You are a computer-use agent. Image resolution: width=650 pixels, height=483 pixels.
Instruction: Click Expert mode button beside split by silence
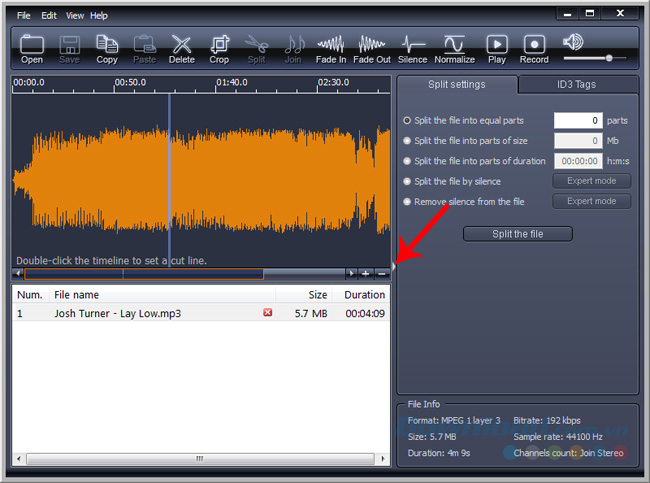tap(591, 181)
